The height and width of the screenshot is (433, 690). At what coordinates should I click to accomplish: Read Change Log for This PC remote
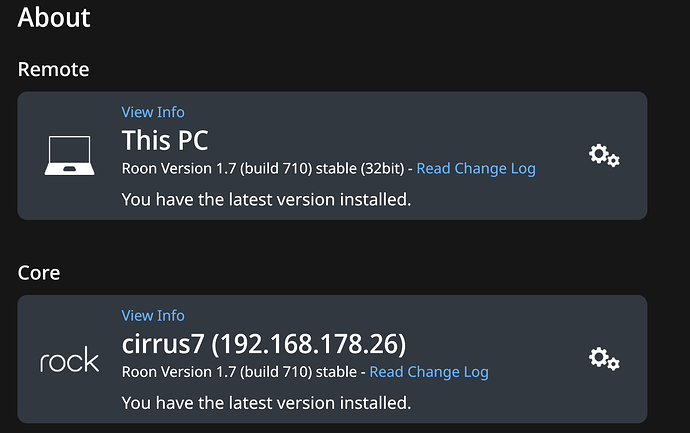point(476,168)
